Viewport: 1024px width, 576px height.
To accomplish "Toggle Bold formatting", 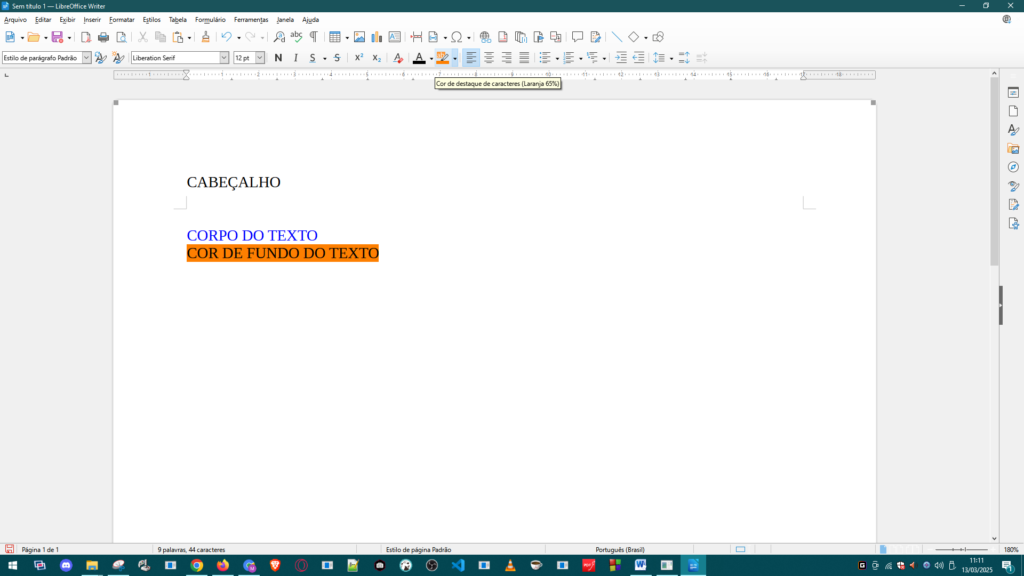I will (278, 58).
